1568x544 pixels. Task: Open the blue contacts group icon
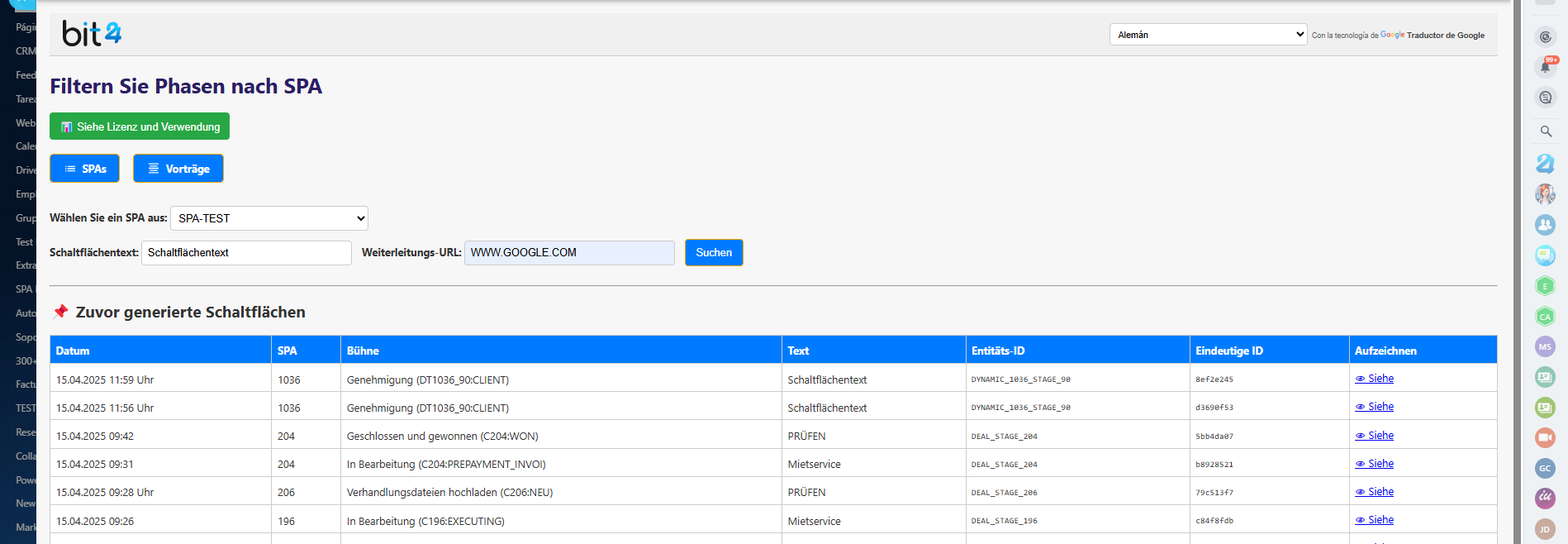(x=1545, y=225)
